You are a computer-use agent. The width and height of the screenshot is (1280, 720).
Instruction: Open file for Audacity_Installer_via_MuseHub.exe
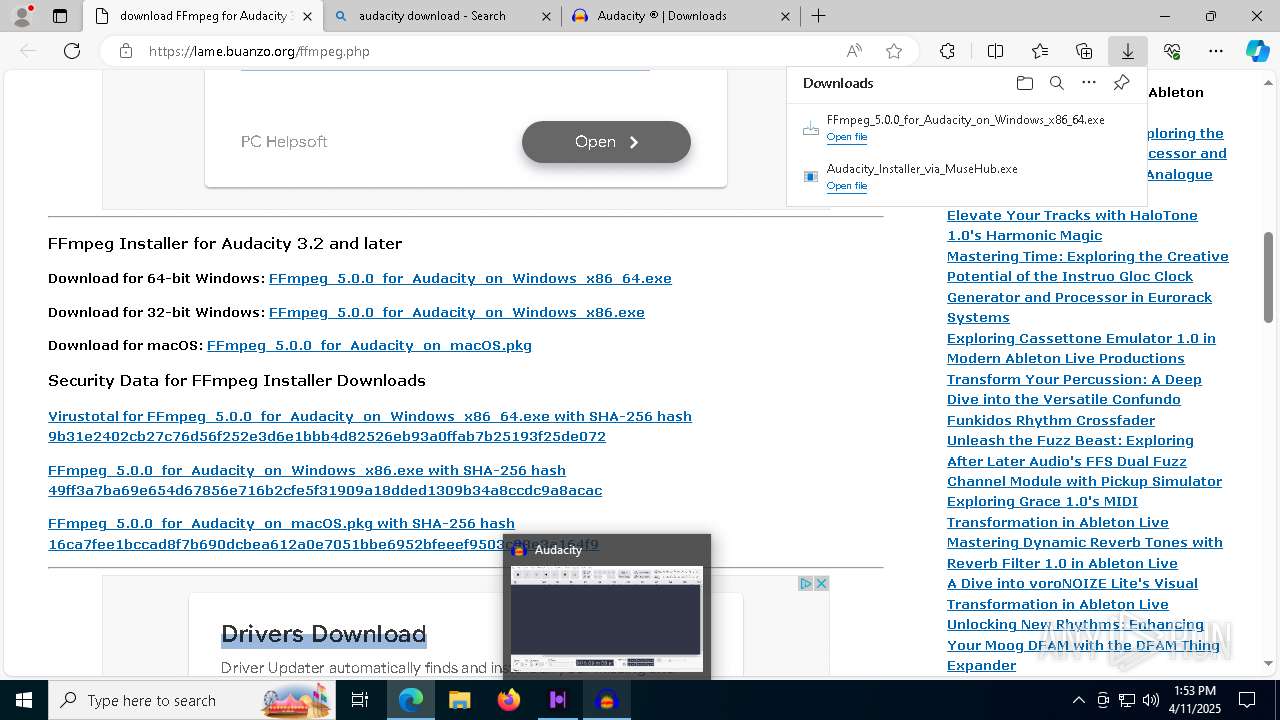846,186
